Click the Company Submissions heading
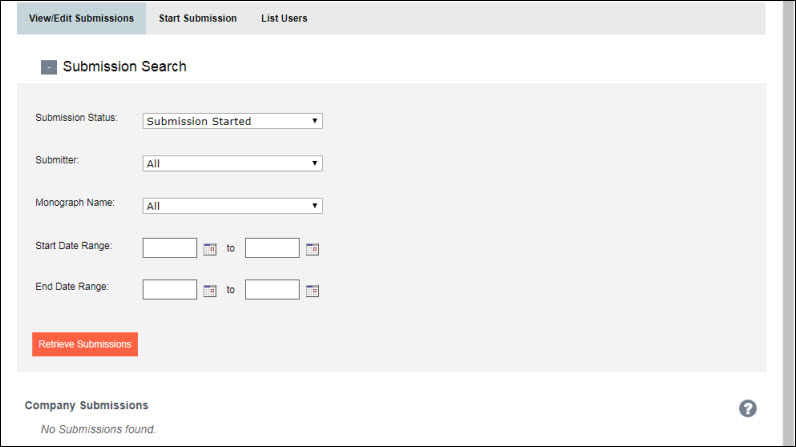The height and width of the screenshot is (447, 796). pos(87,406)
